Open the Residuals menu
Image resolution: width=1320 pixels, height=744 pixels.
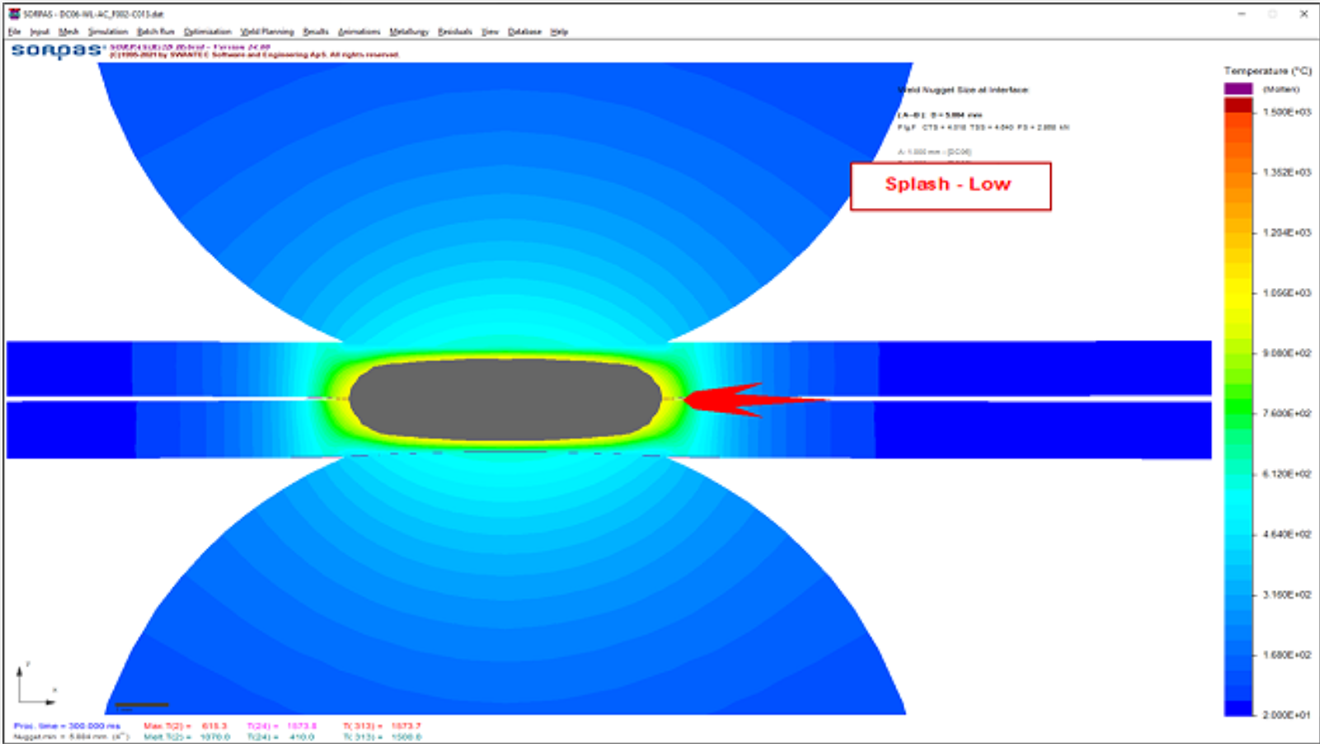[x=456, y=32]
